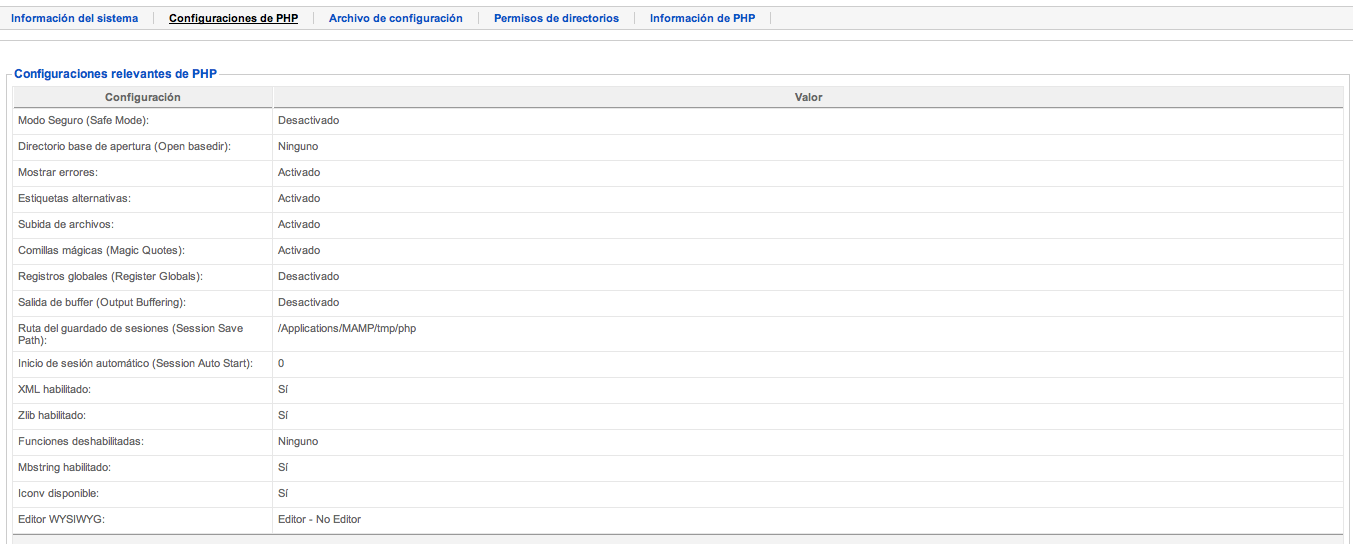Select the Comillas mágicas (Magic Quotes) label
Viewport: 1353px width, 544px height.
pyautogui.click(x=101, y=250)
